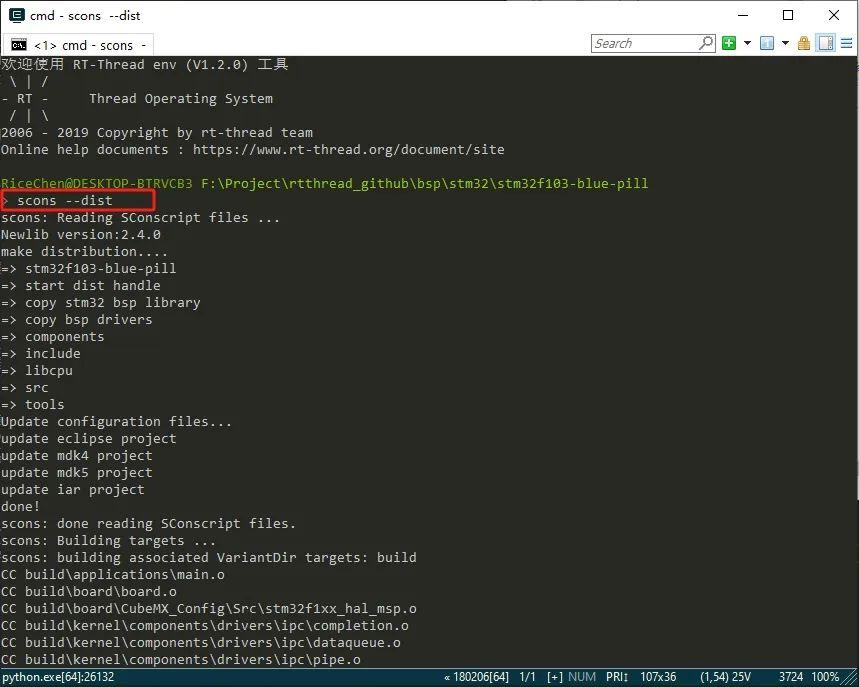
Task: Click 'CC build\applications\main.o' line
Action: 113,574
